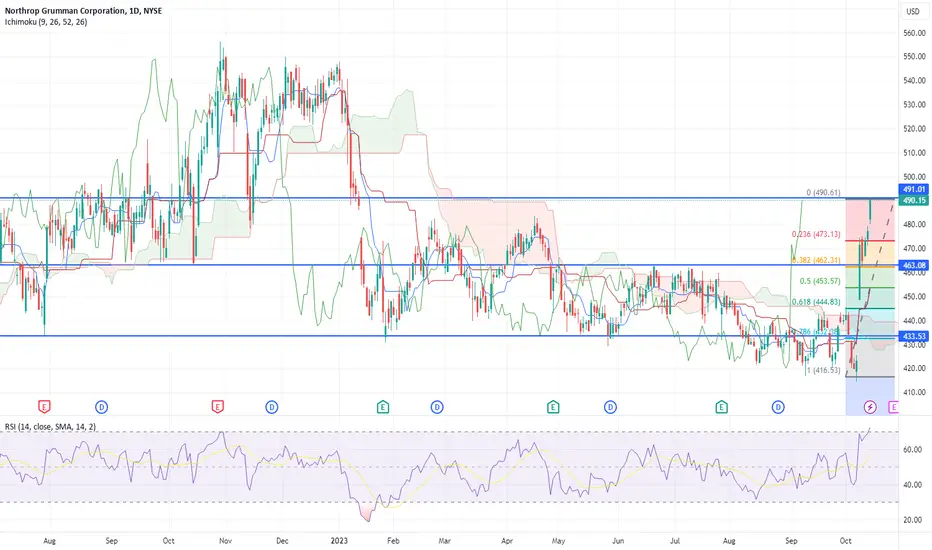Click the 560.00 price axis label
The height and width of the screenshot is (550, 932).
[x=914, y=33]
